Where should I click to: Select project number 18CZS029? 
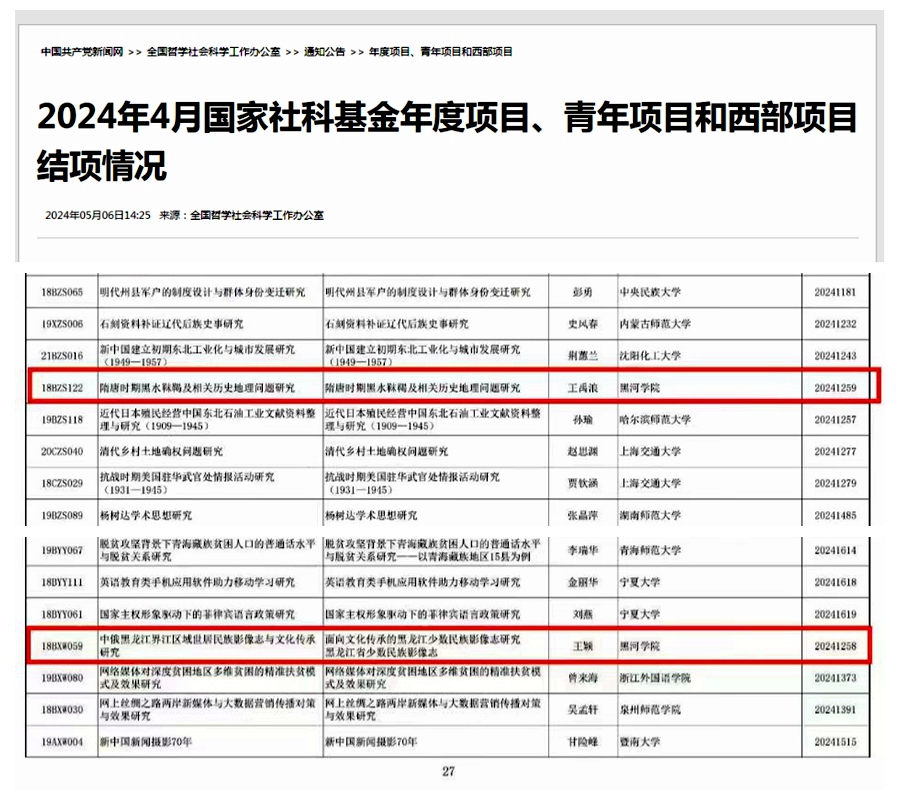click(x=62, y=483)
